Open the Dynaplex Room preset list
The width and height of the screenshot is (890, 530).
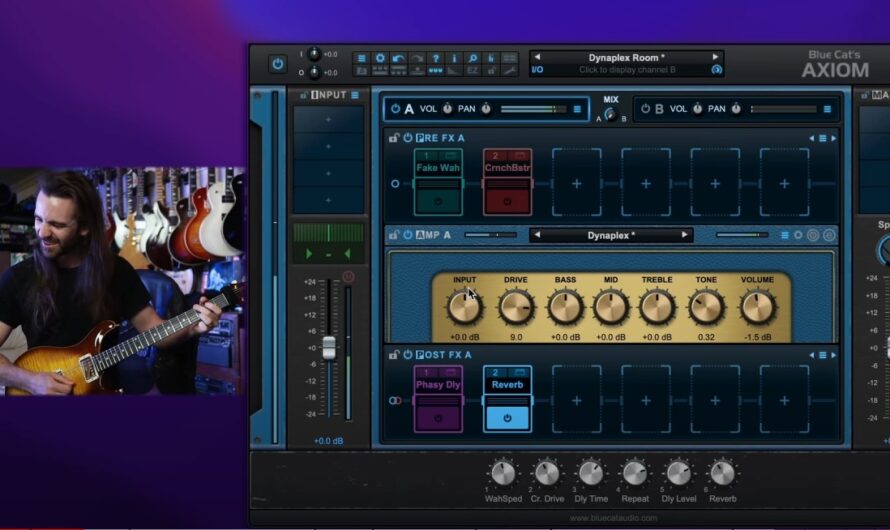click(x=626, y=58)
